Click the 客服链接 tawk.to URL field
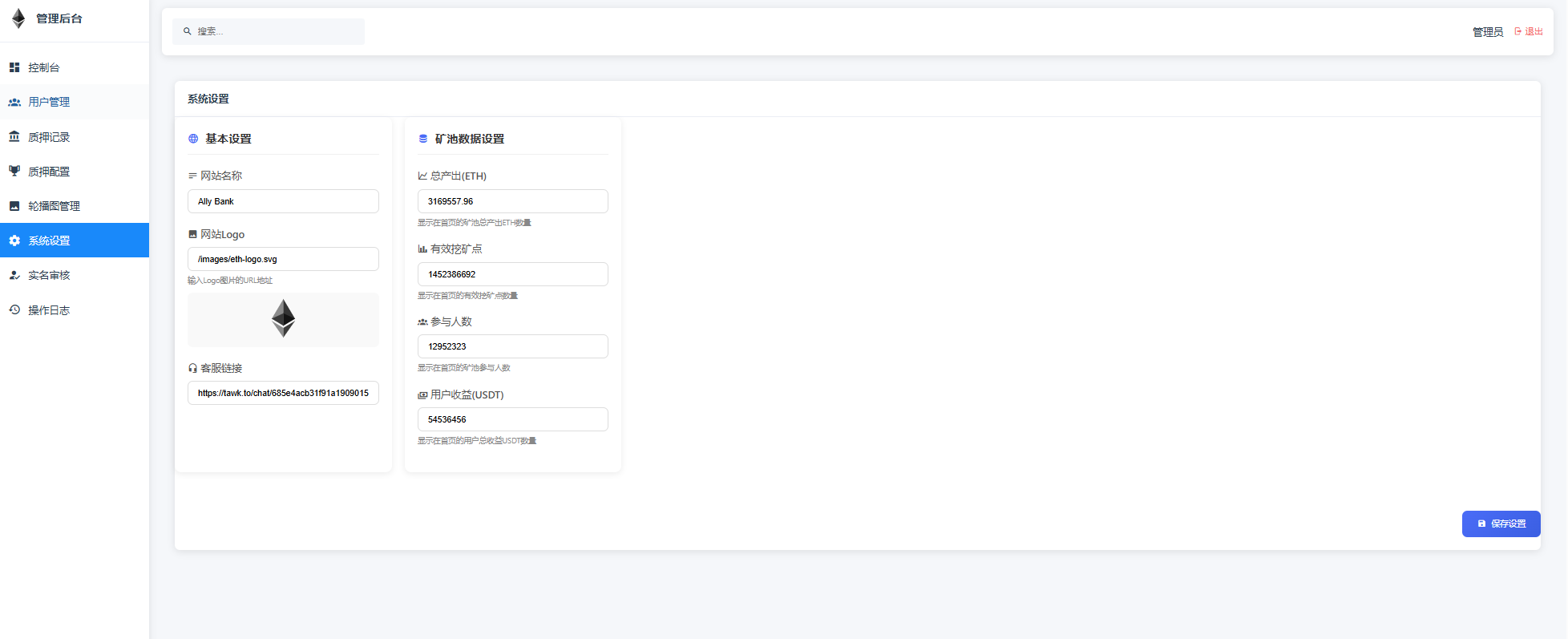1568x639 pixels. point(283,393)
